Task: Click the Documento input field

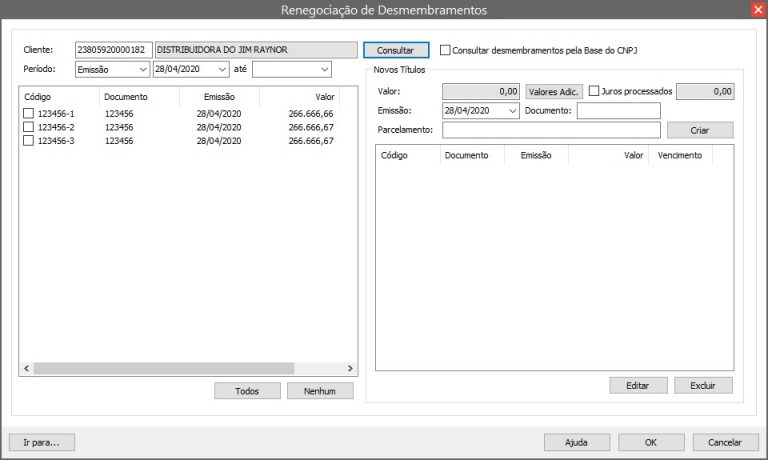Action: coord(619,111)
